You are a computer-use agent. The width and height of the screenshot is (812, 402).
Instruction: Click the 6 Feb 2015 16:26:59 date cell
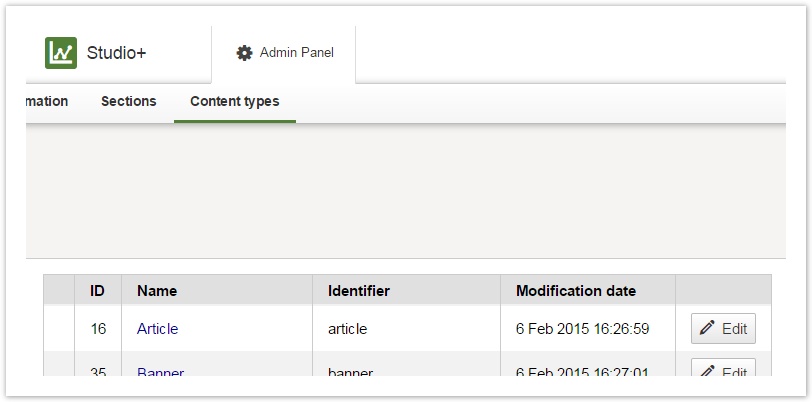tap(583, 329)
